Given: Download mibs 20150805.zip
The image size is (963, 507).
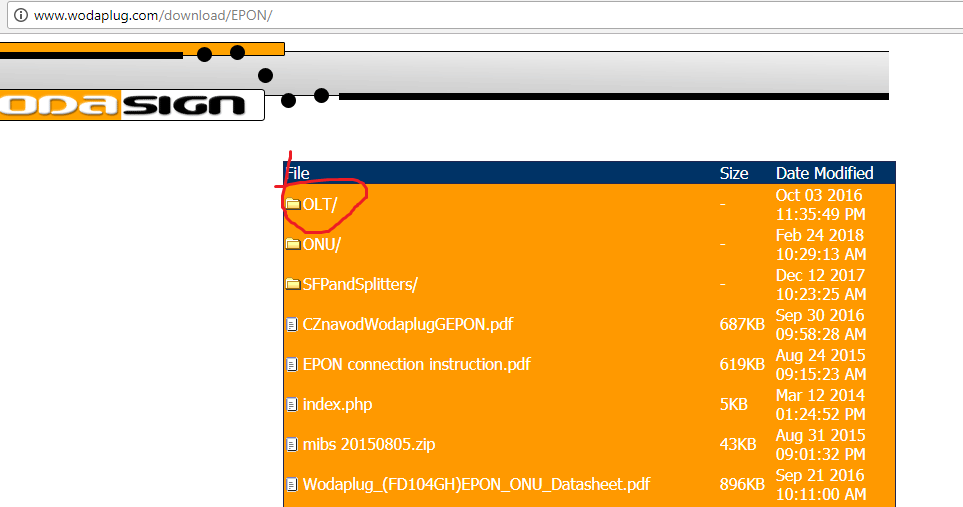Looking at the screenshot, I should coord(369,444).
